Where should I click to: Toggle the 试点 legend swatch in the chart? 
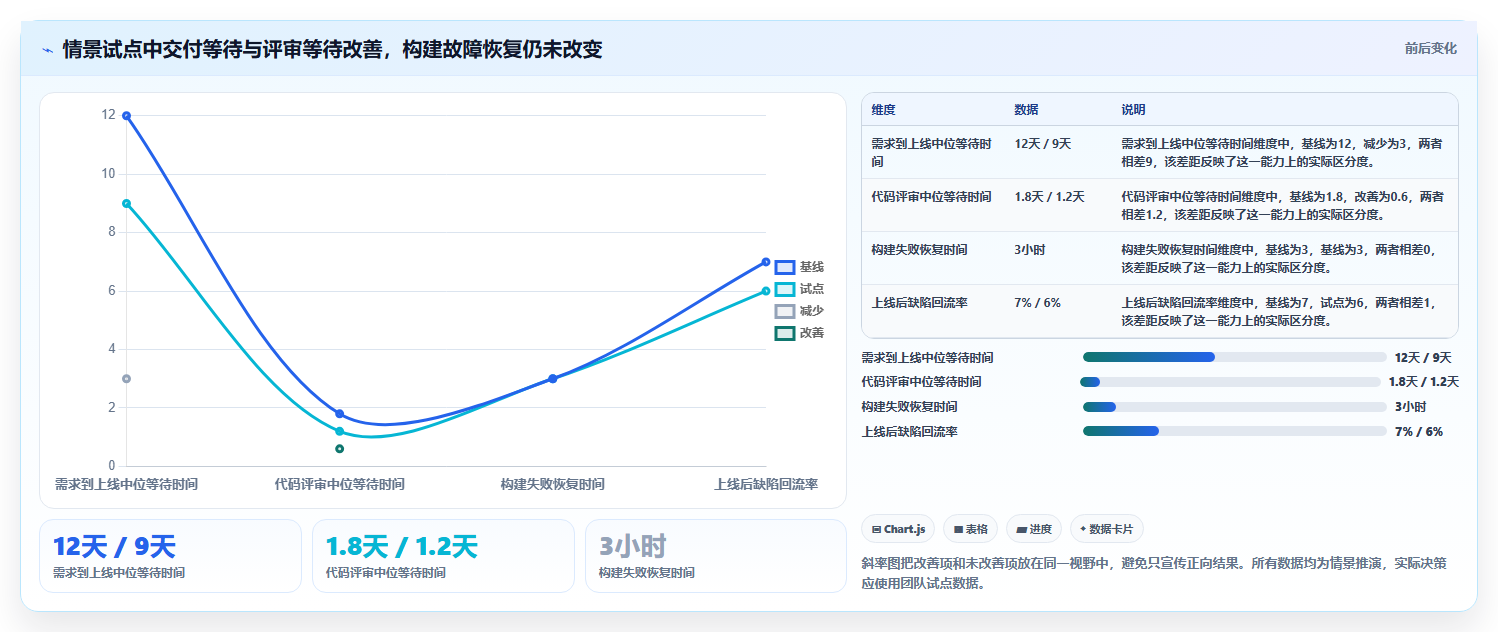pyautogui.click(x=785, y=289)
